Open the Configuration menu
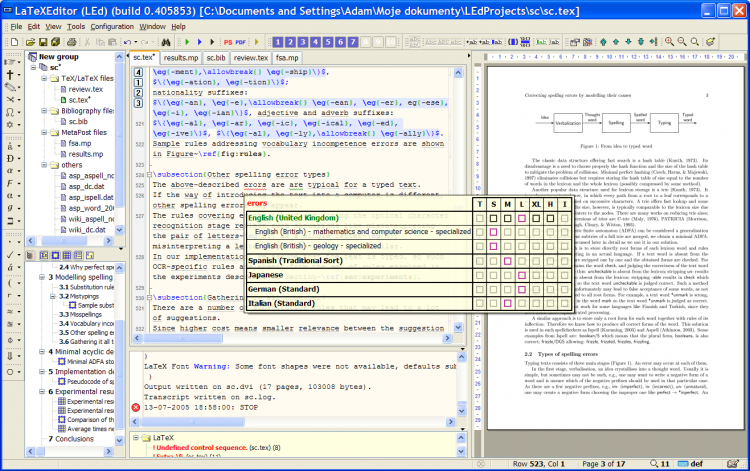The width and height of the screenshot is (750, 471). pos(111,25)
